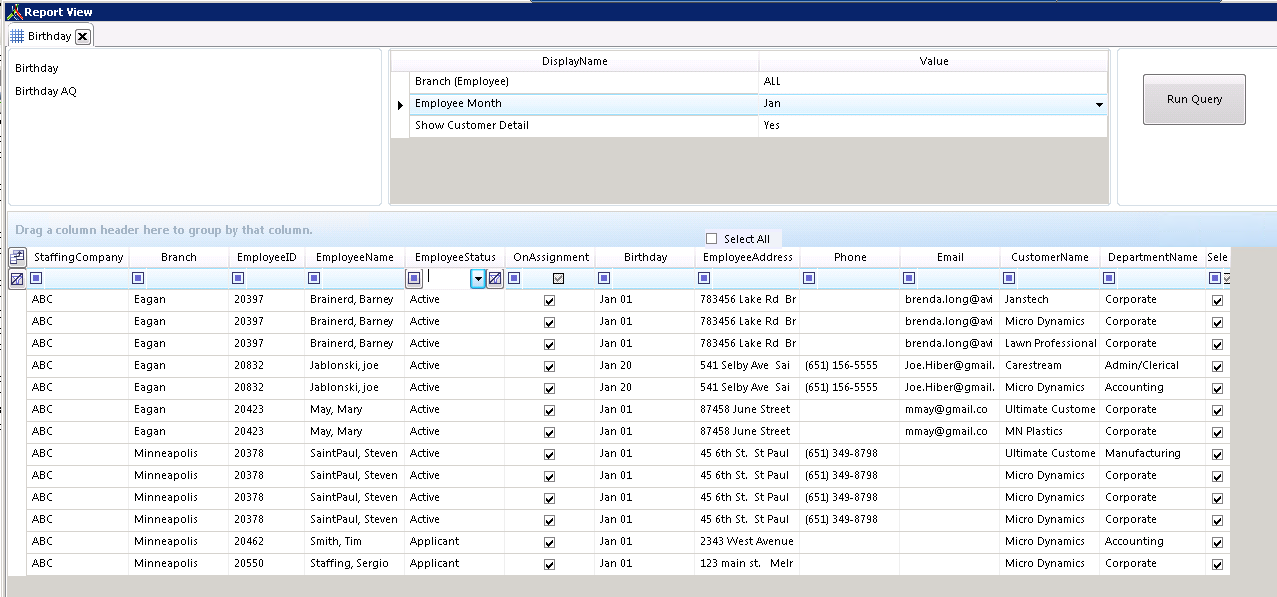The image size is (1277, 597).
Task: Click filter operator icon for Birthday column
Action: (x=604, y=279)
